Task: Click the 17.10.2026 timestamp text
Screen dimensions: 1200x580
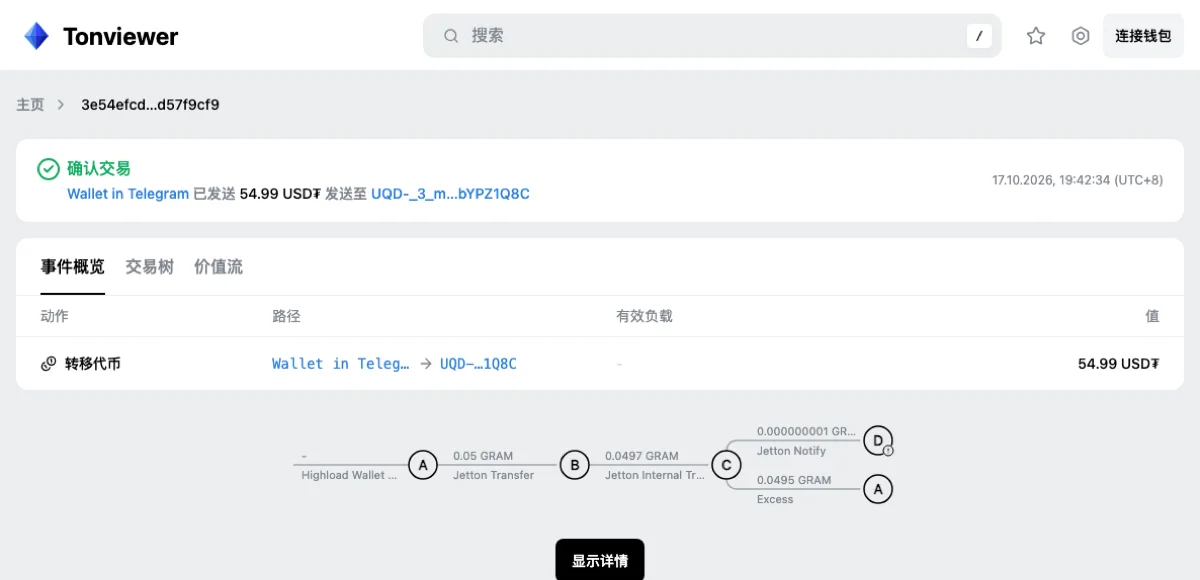Action: tap(1077, 180)
